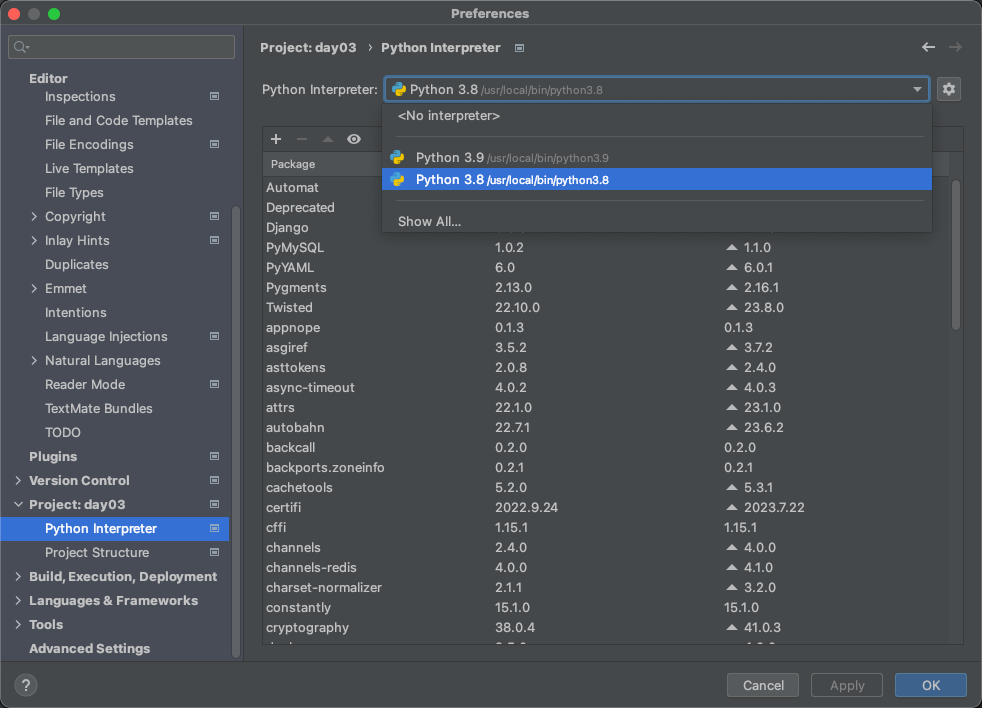Open the TODO settings page

(63, 432)
